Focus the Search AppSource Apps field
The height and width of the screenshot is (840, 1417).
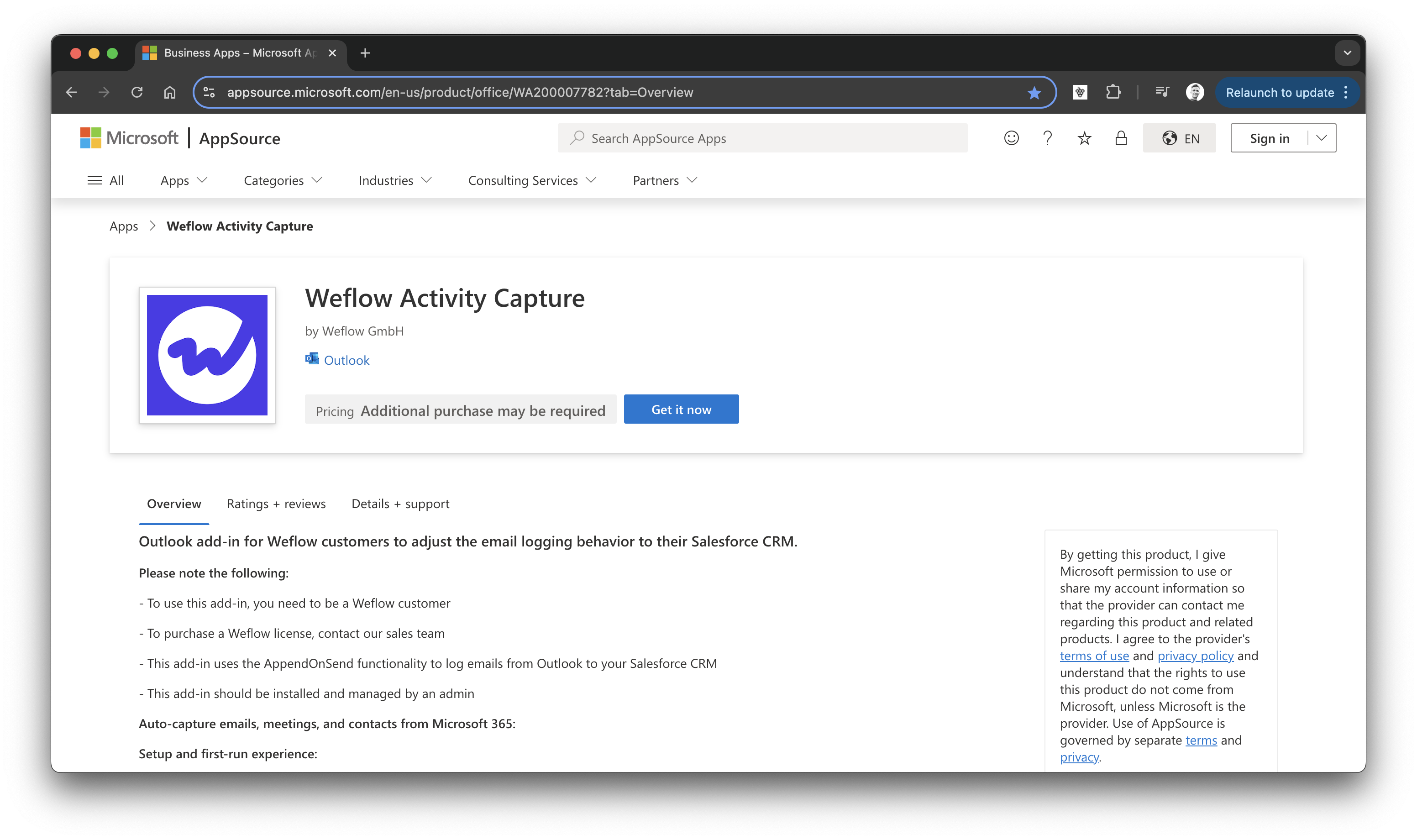coord(762,138)
